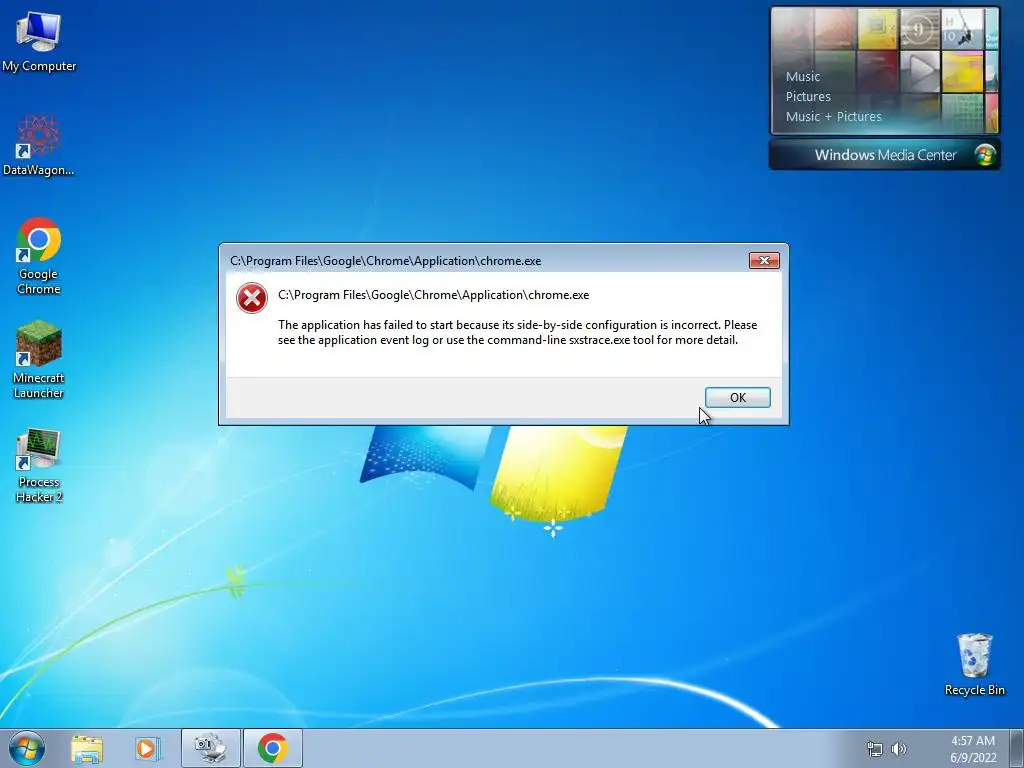This screenshot has width=1024, height=768.
Task: Select the My Computer desktop icon
Action: pyautogui.click(x=39, y=41)
